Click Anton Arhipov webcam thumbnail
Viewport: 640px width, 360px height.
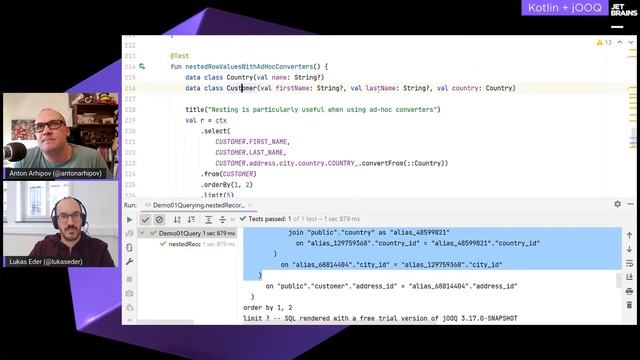[61, 136]
